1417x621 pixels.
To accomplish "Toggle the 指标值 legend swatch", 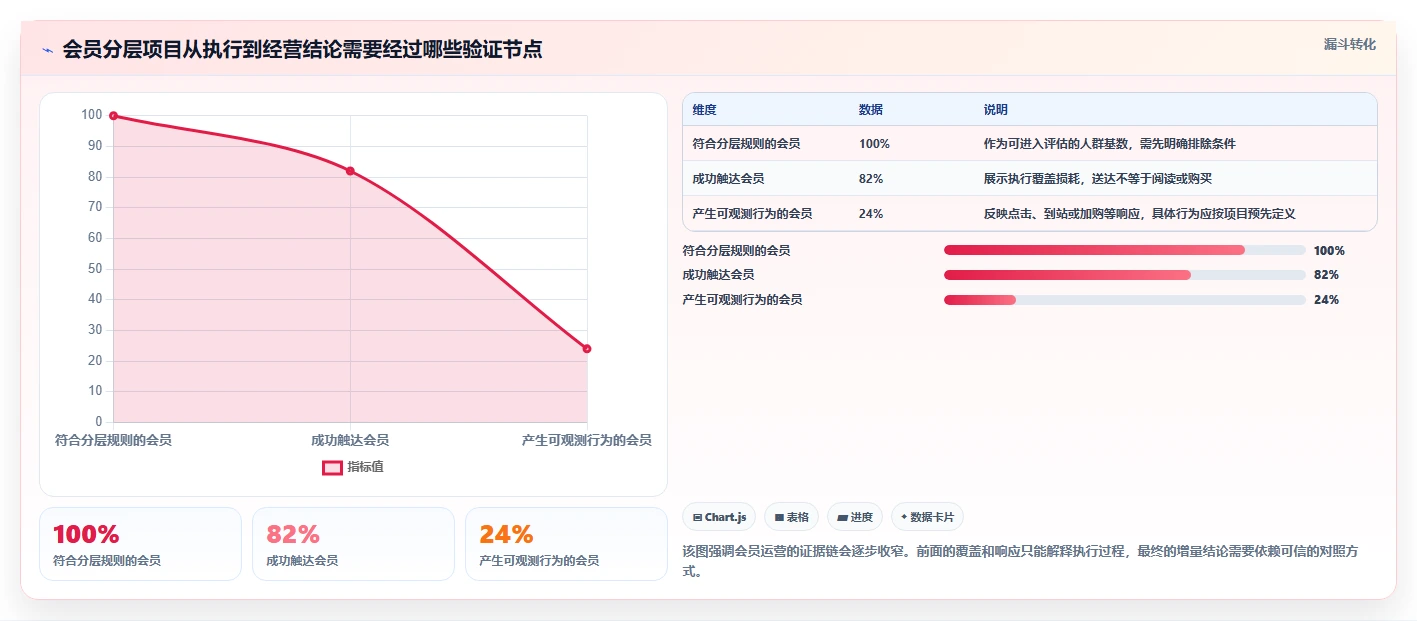I will click(x=332, y=467).
